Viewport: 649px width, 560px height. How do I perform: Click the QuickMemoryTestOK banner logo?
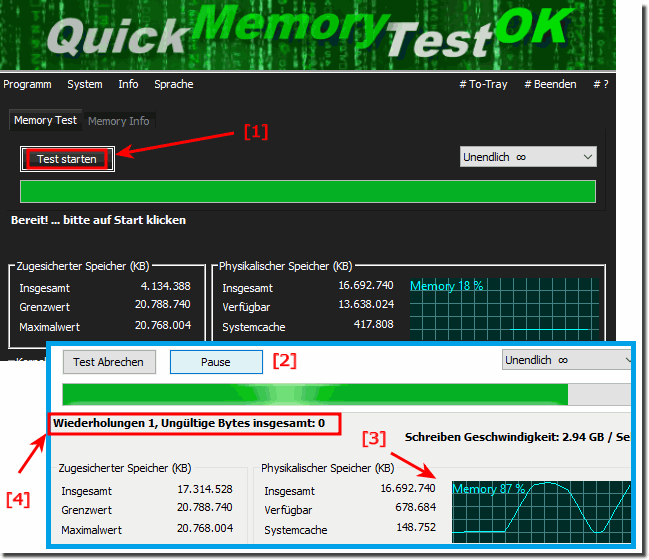pyautogui.click(x=308, y=34)
